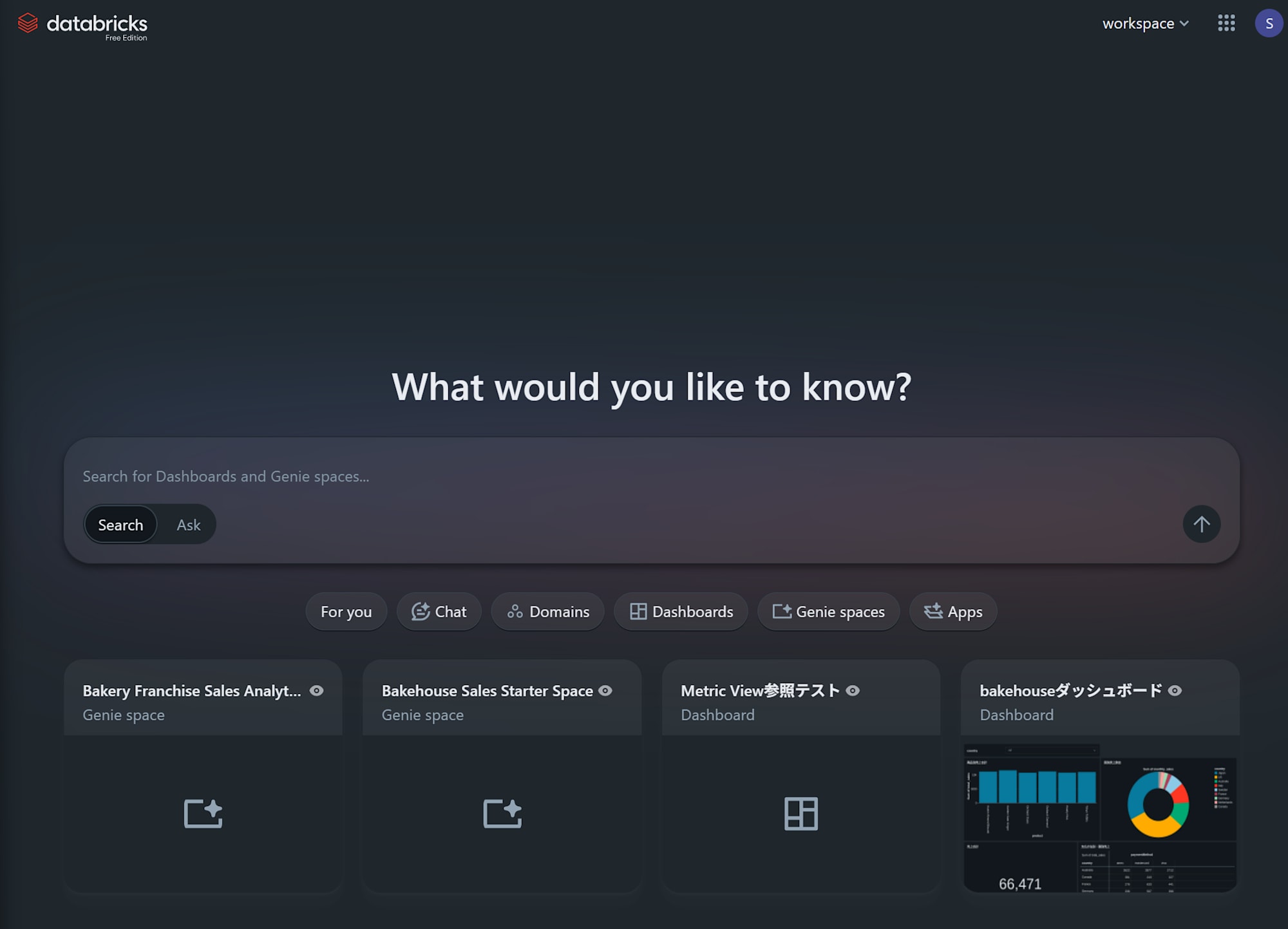Open the Chat tab
This screenshot has width=1288, height=929.
[439, 612]
